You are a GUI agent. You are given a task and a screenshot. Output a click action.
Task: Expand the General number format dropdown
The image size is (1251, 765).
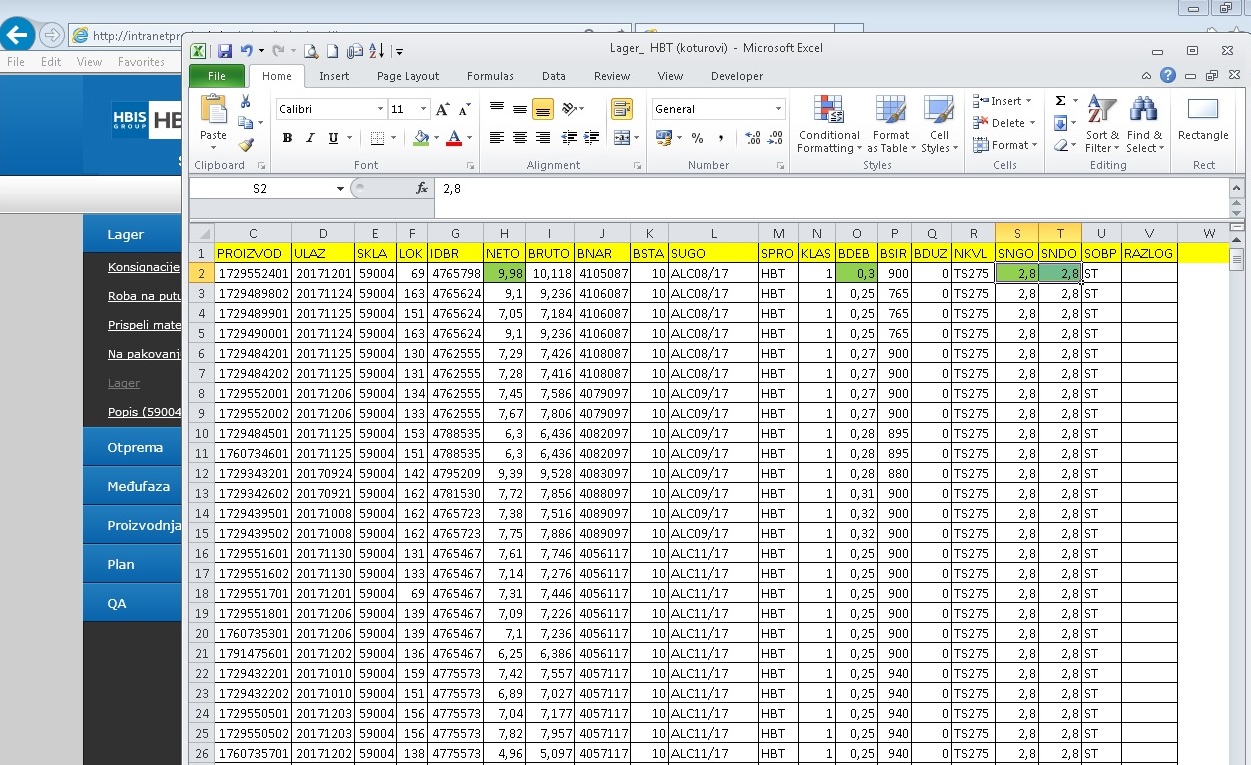pyautogui.click(x=778, y=109)
